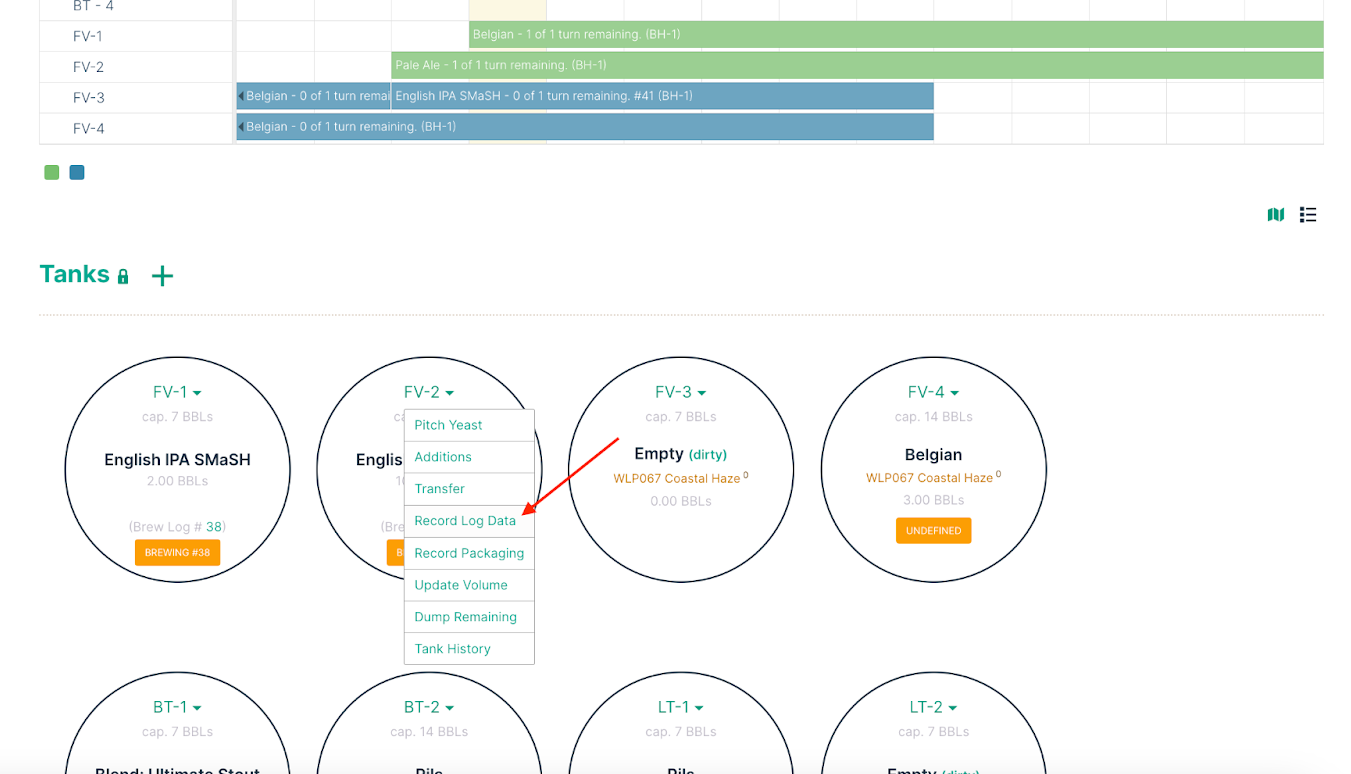Select Additions from FV-2 menu

click(469, 457)
